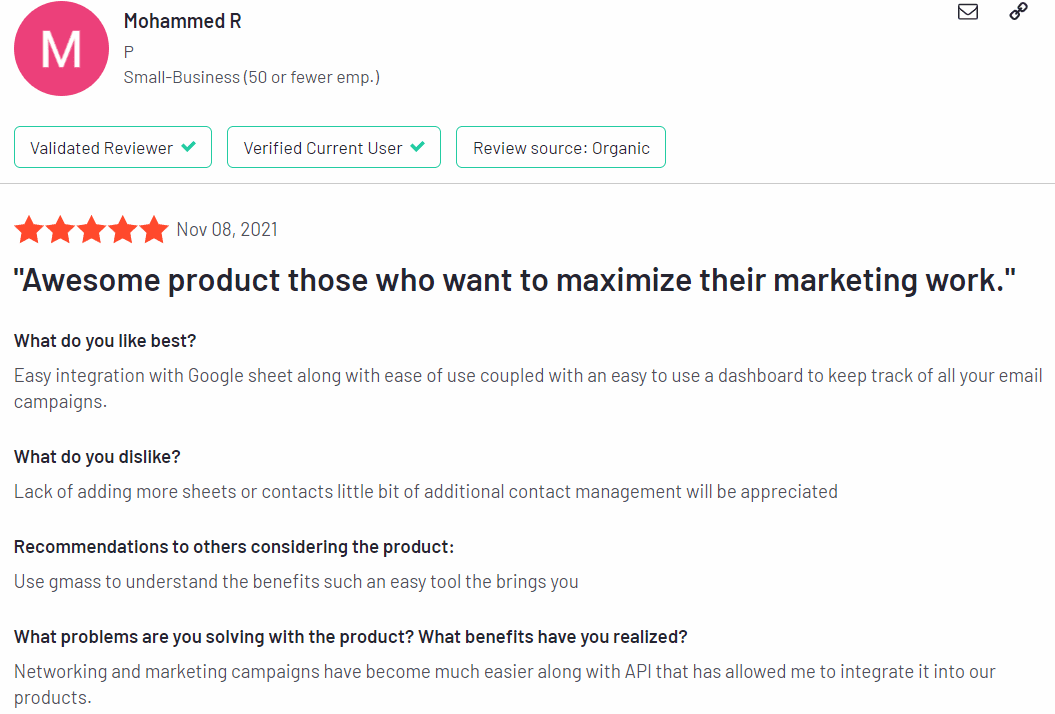
Task: Click the Review source: Organic badge
Action: click(561, 147)
